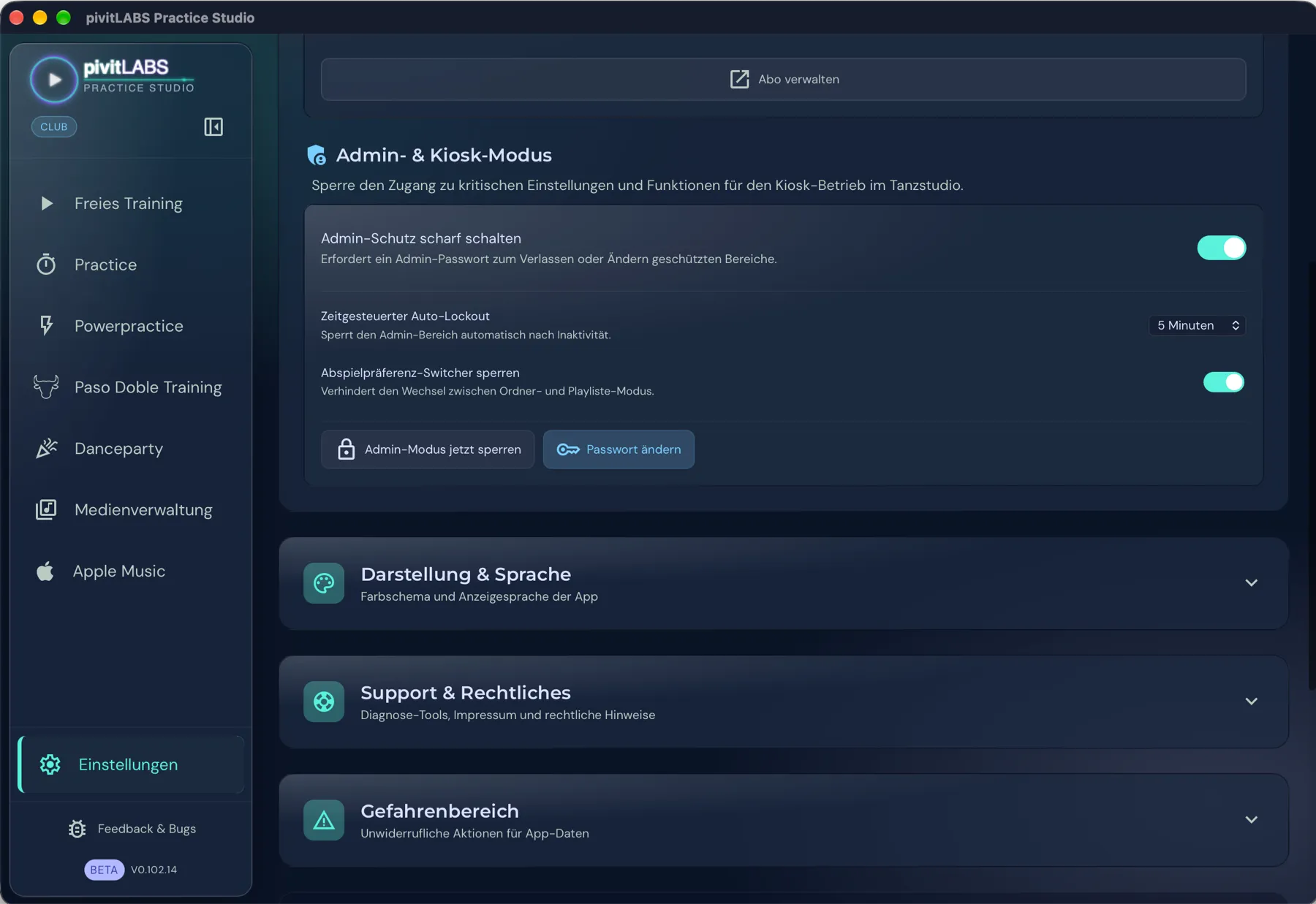Click the Apple Music sidebar label
The image size is (1316, 904).
coord(119,571)
